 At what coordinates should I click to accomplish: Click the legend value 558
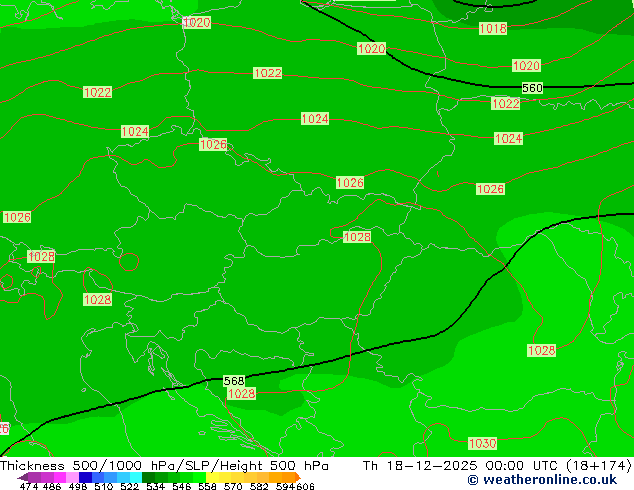point(207,486)
